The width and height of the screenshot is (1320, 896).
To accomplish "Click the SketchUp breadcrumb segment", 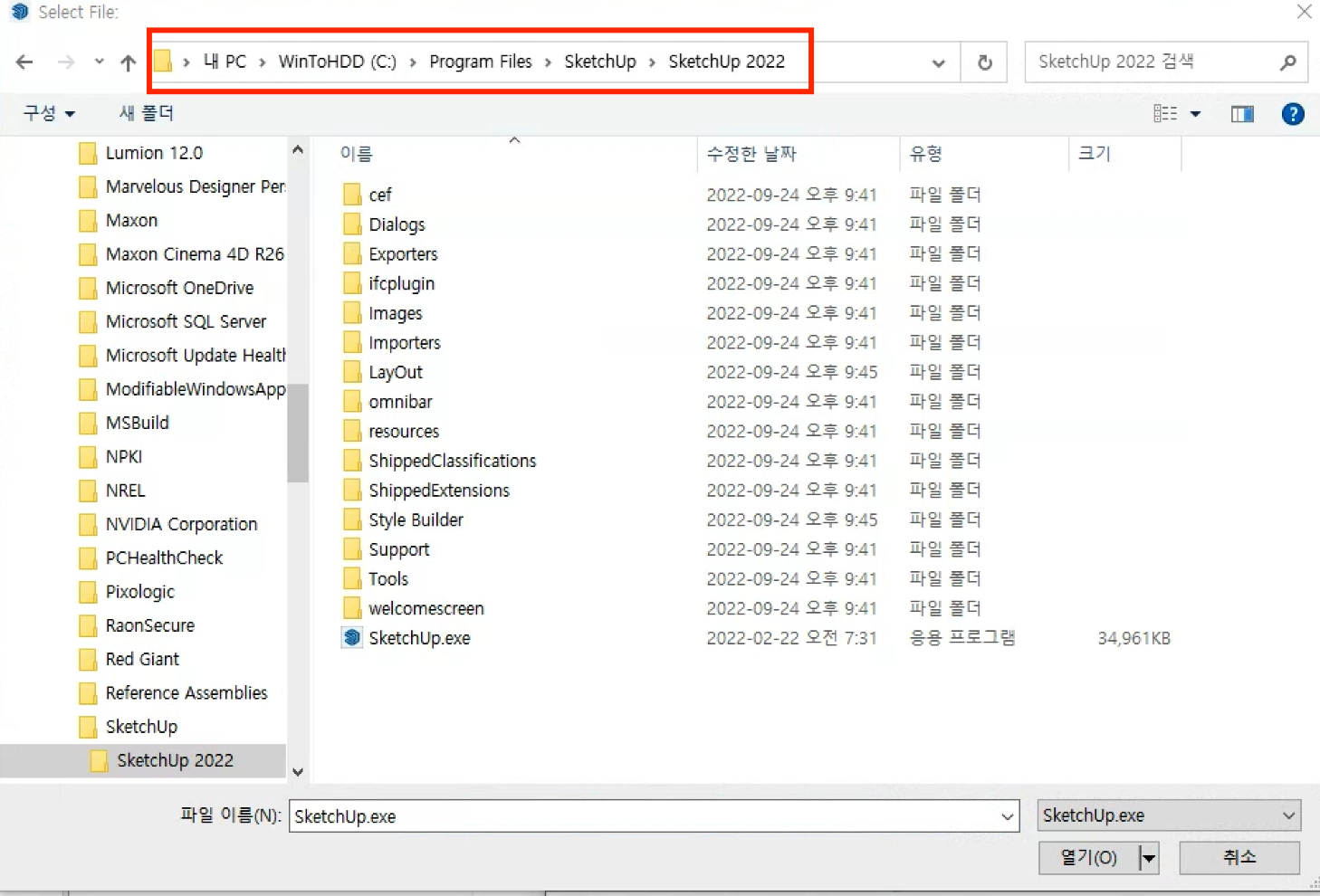I will [x=600, y=62].
